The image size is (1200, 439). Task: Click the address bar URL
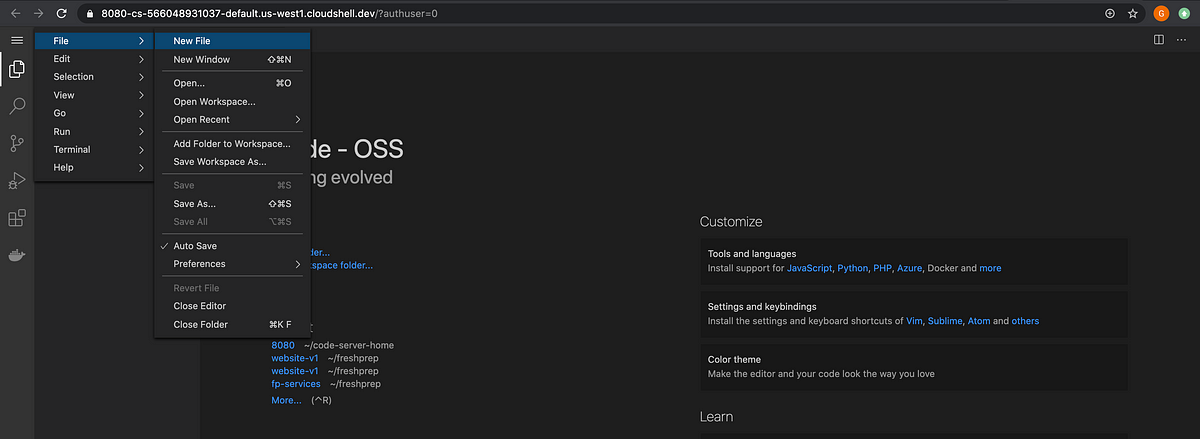pyautogui.click(x=270, y=14)
